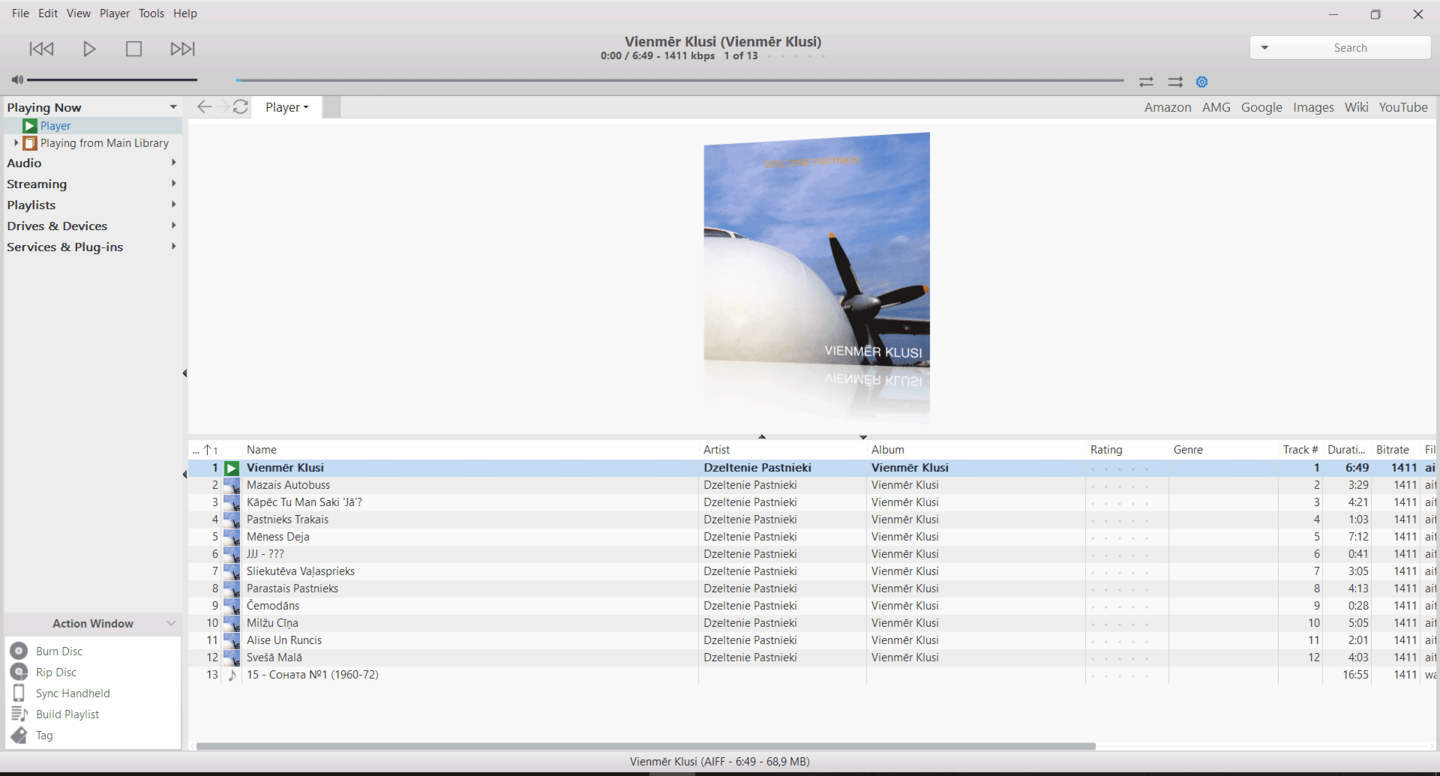Open the Tag action
The width and height of the screenshot is (1440, 776).
(x=44, y=735)
